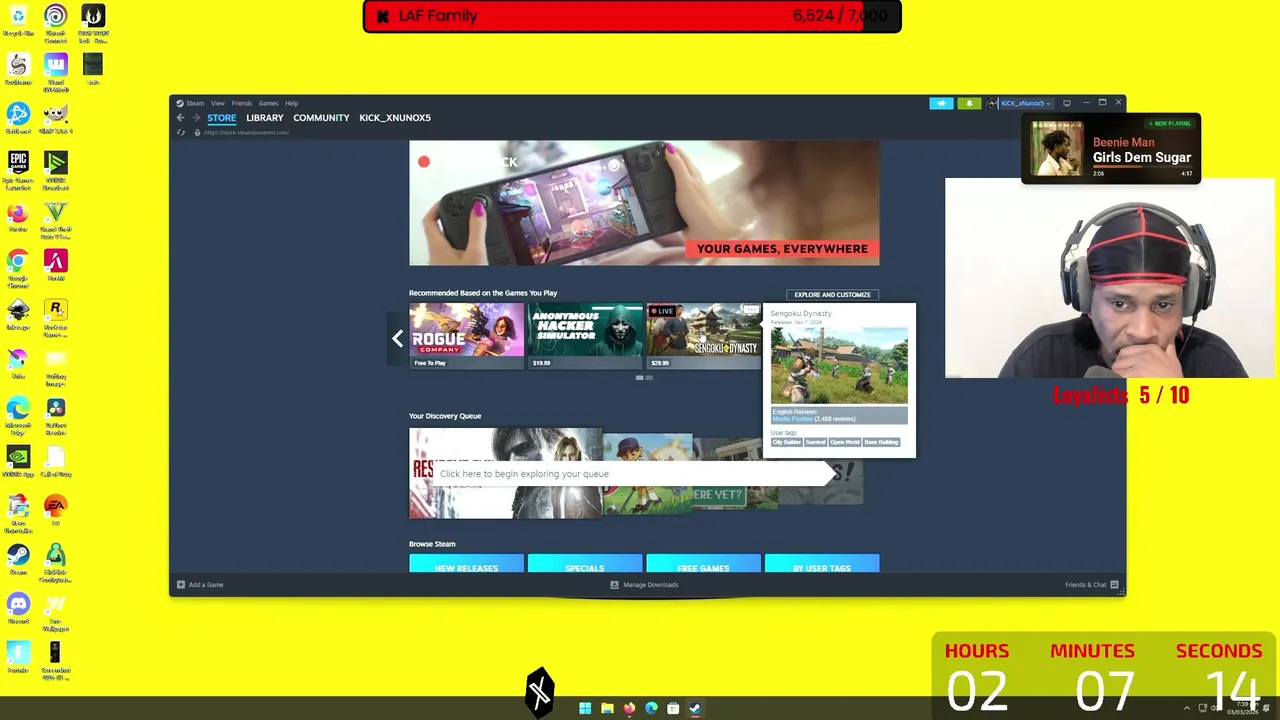Select the Star Wars Jedi desktop shortcut
The width and height of the screenshot is (1280, 720).
[x=93, y=23]
